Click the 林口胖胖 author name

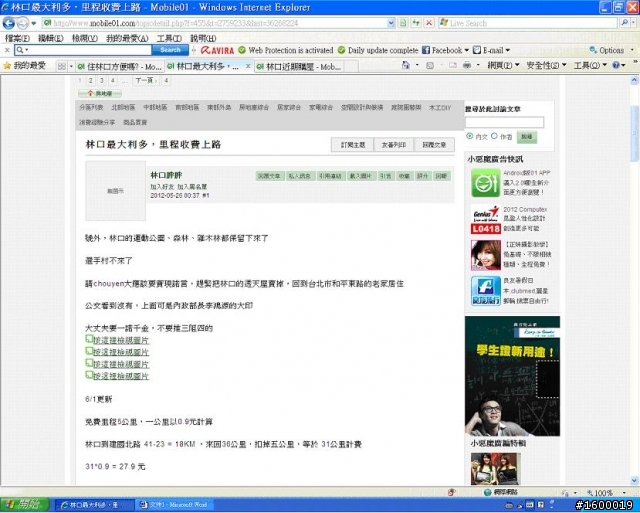[166, 175]
